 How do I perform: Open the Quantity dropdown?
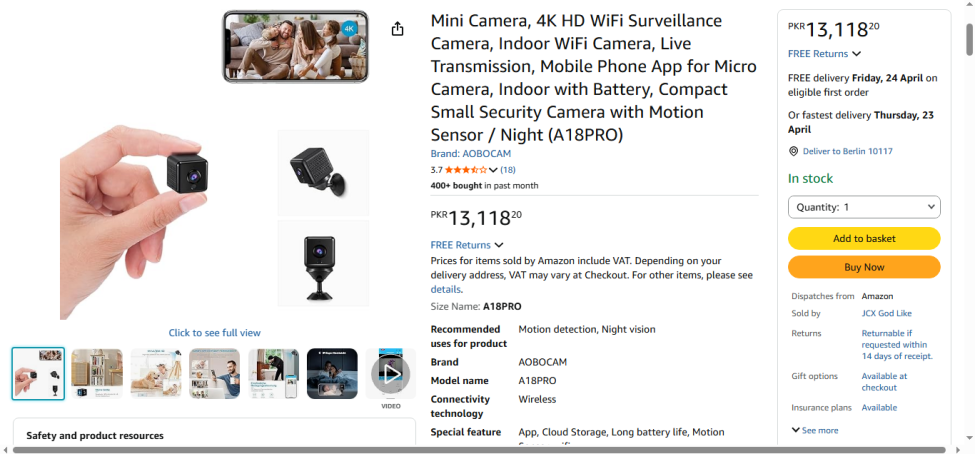[864, 207]
